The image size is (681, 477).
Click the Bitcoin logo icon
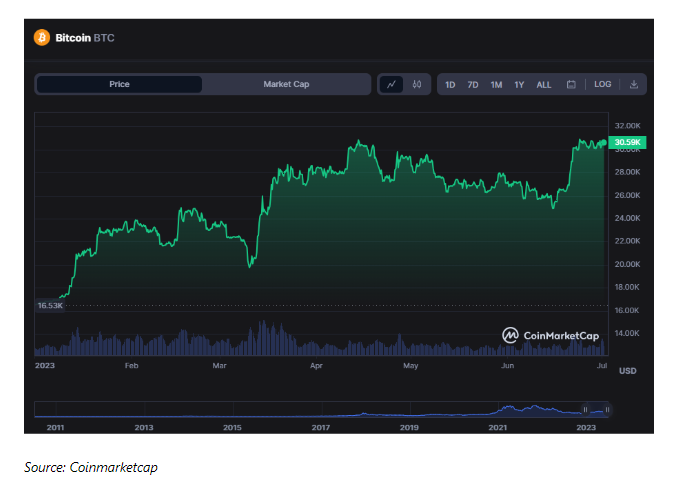[x=42, y=37]
